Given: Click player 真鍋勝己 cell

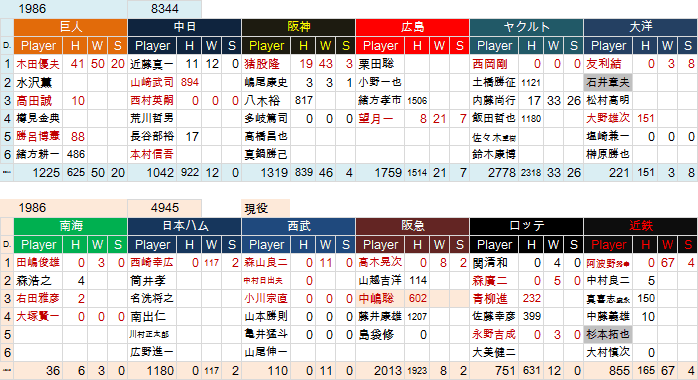Looking at the screenshot, I should tap(266, 154).
